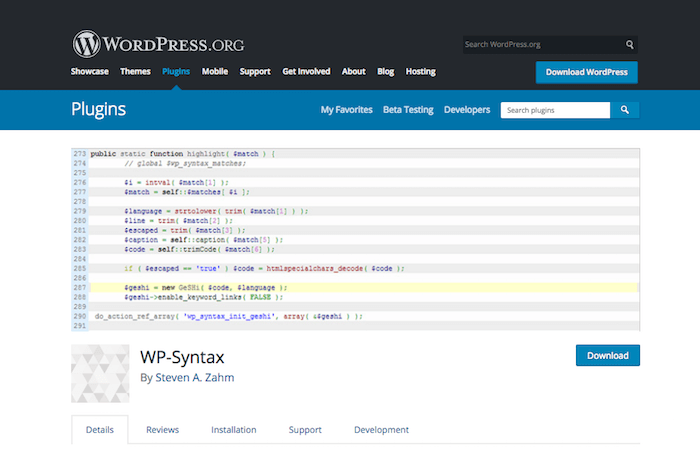The height and width of the screenshot is (464, 700).
Task: Switch to the plugin Support tab
Action: pyautogui.click(x=305, y=430)
